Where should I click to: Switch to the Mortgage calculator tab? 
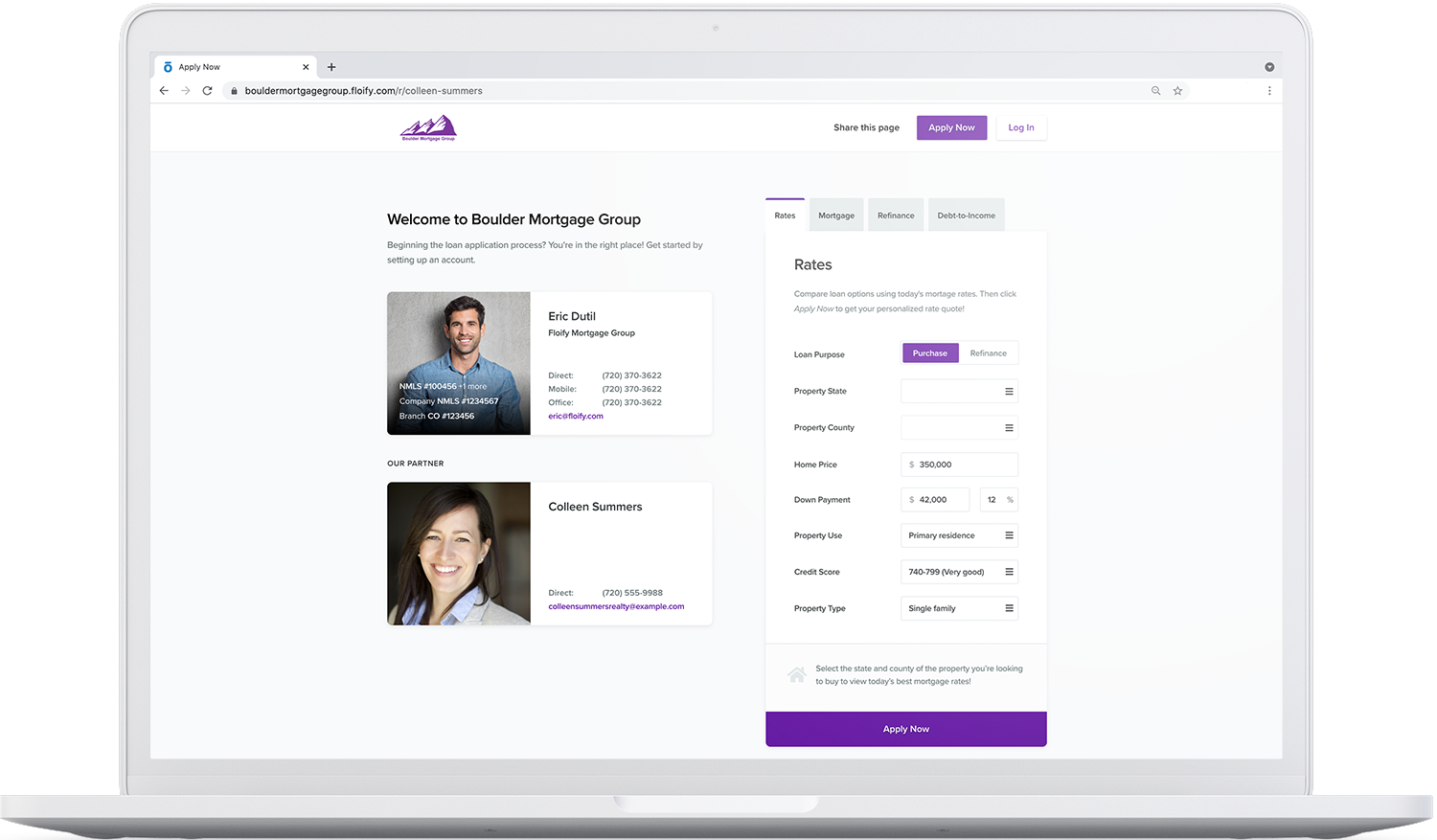tap(836, 216)
